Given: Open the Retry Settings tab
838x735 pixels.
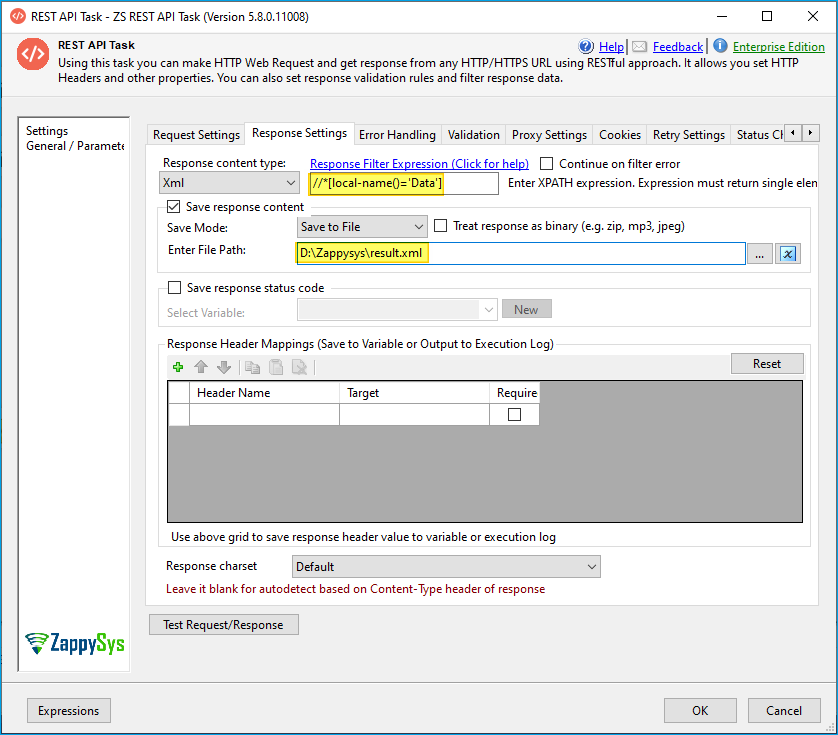Looking at the screenshot, I should click(x=688, y=134).
